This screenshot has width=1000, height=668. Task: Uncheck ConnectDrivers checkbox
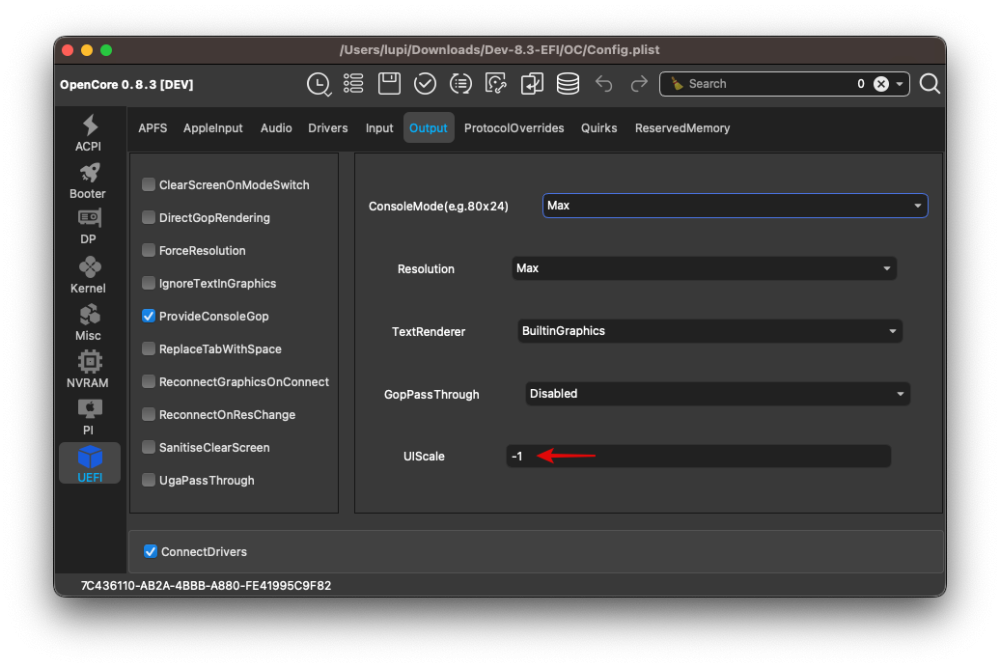coord(150,551)
